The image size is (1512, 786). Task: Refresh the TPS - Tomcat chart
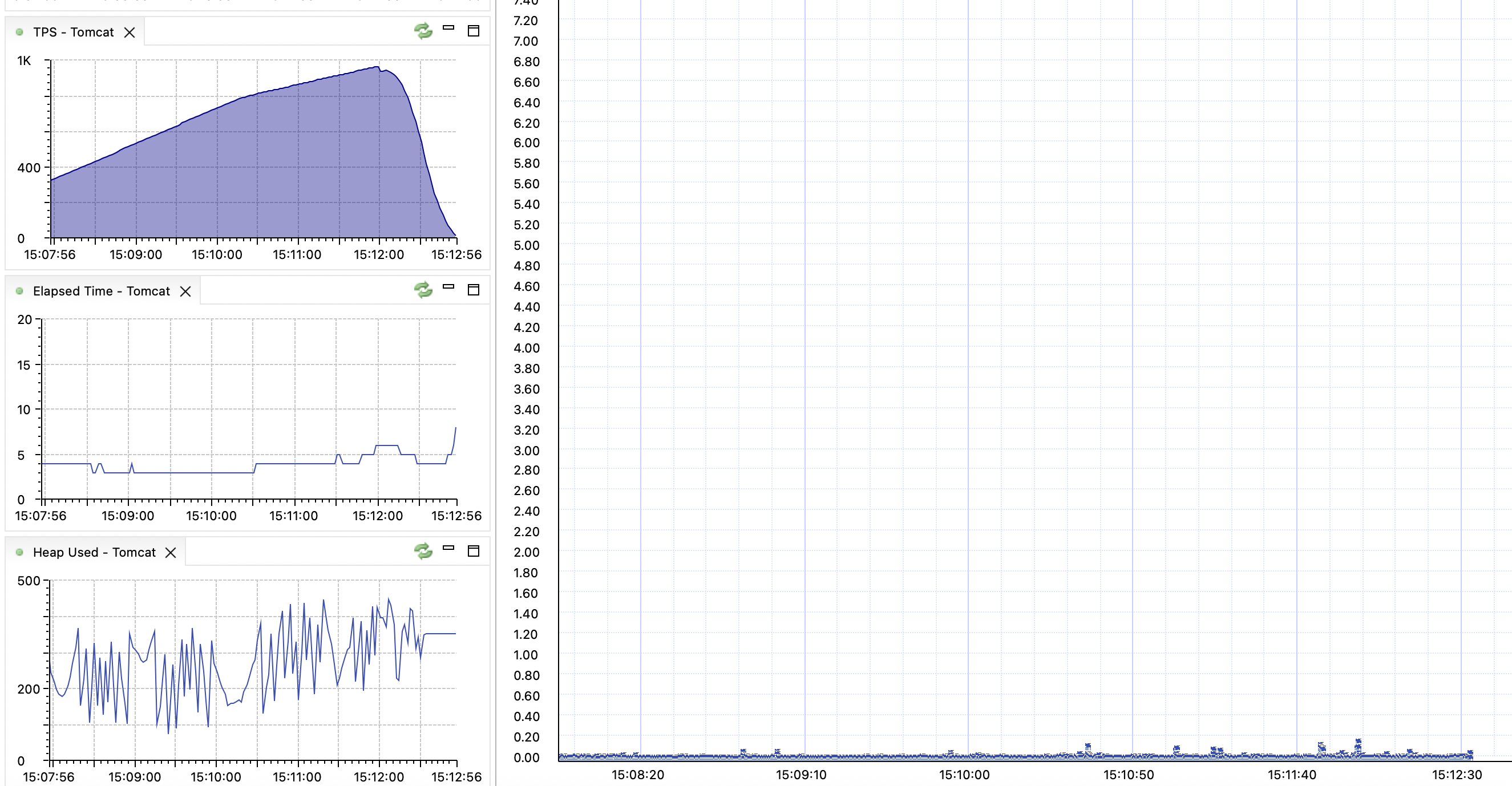pyautogui.click(x=423, y=30)
